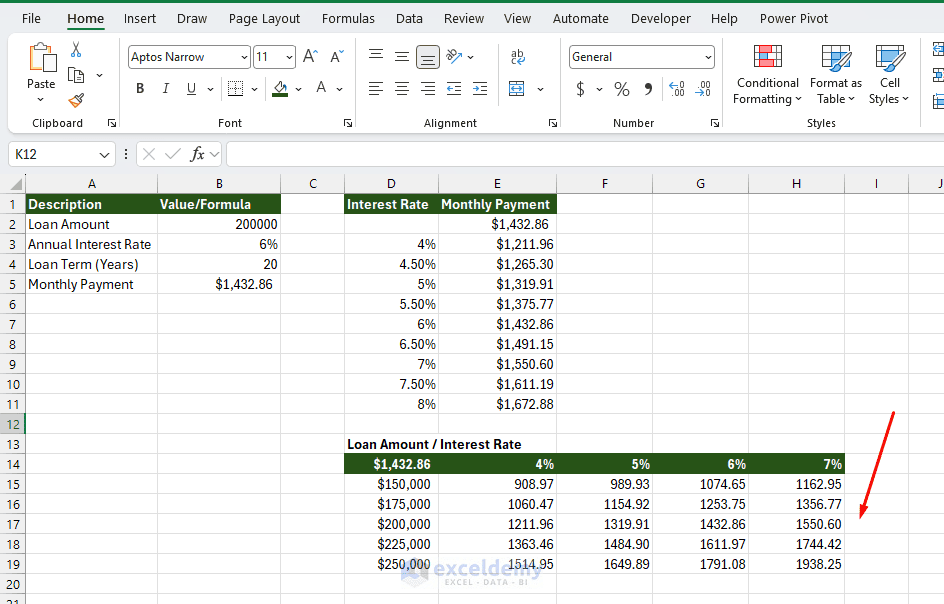The height and width of the screenshot is (604, 944).
Task: Open the Fill Color dropdown arrow
Action: pyautogui.click(x=299, y=89)
